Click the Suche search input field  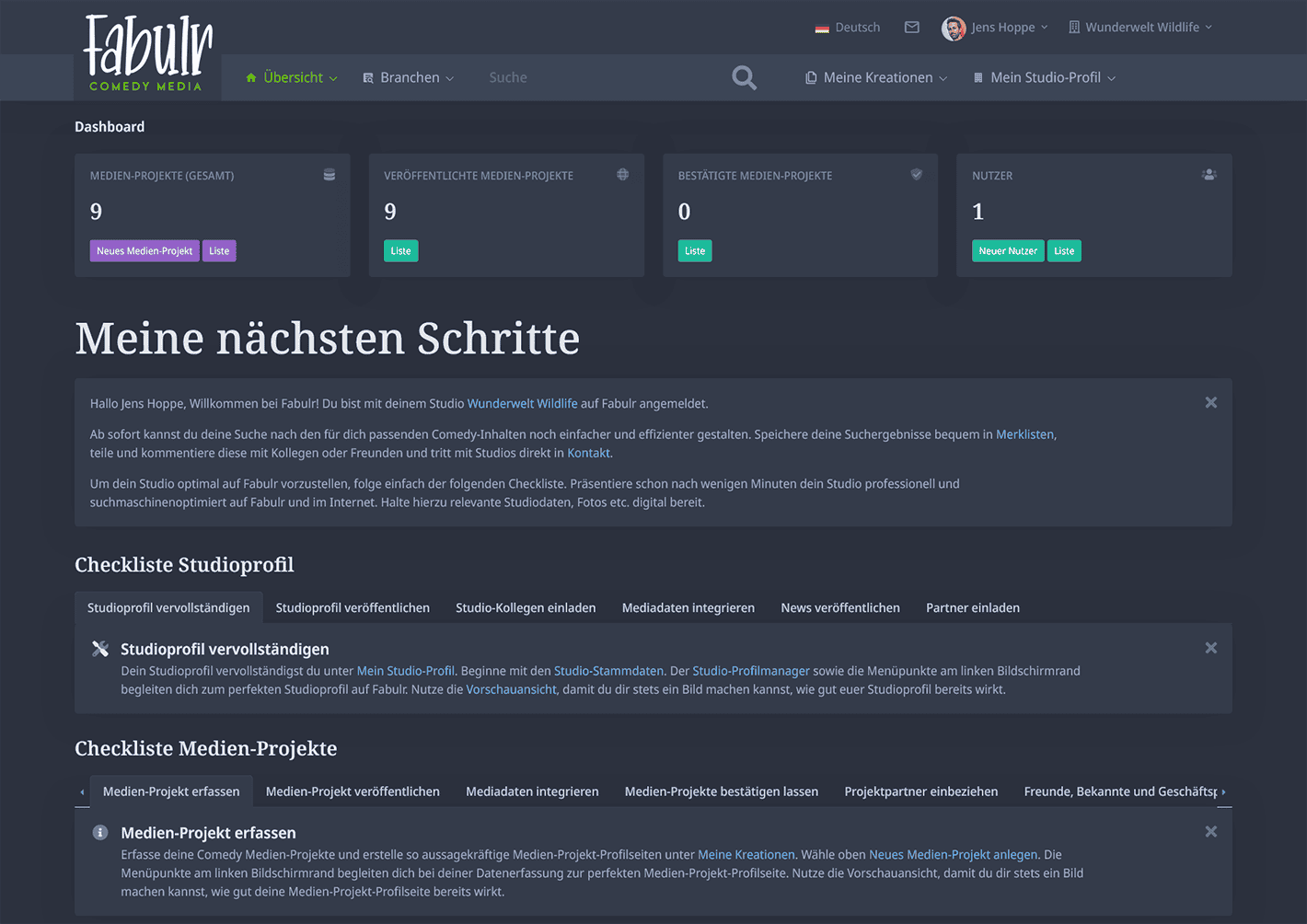[552, 77]
